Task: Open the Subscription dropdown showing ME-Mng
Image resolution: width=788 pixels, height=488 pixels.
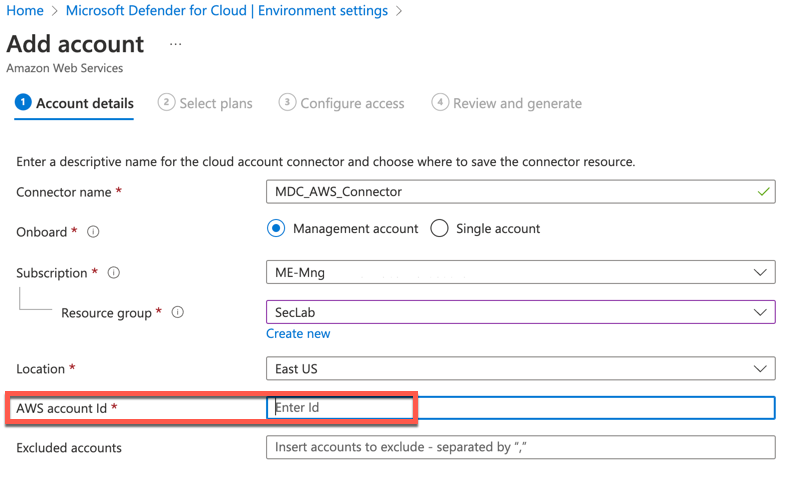Action: point(521,272)
